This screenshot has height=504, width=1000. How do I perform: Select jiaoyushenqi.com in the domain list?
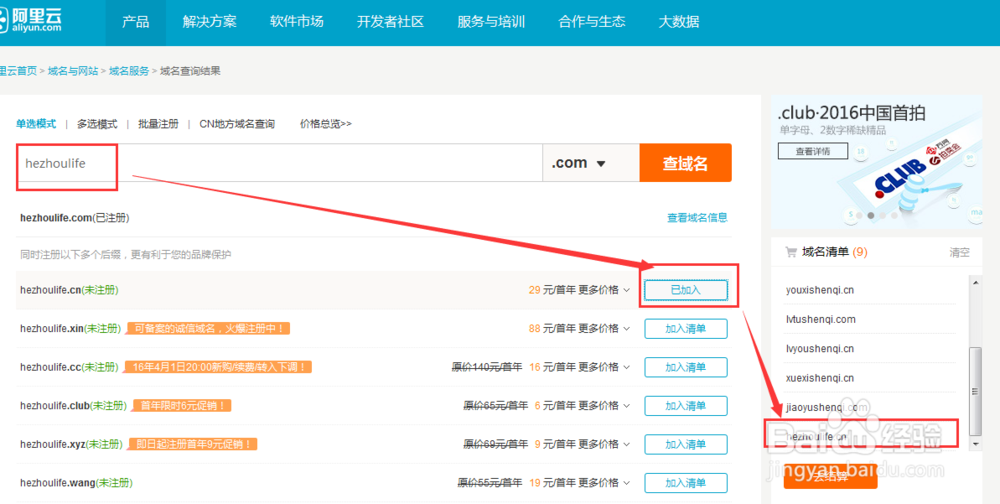[827, 407]
